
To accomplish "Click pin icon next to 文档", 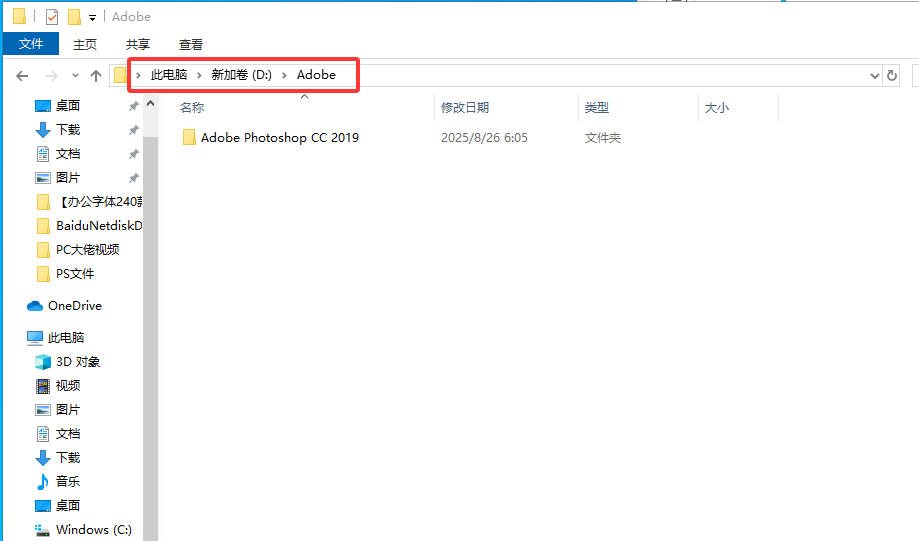I will click(x=134, y=154).
